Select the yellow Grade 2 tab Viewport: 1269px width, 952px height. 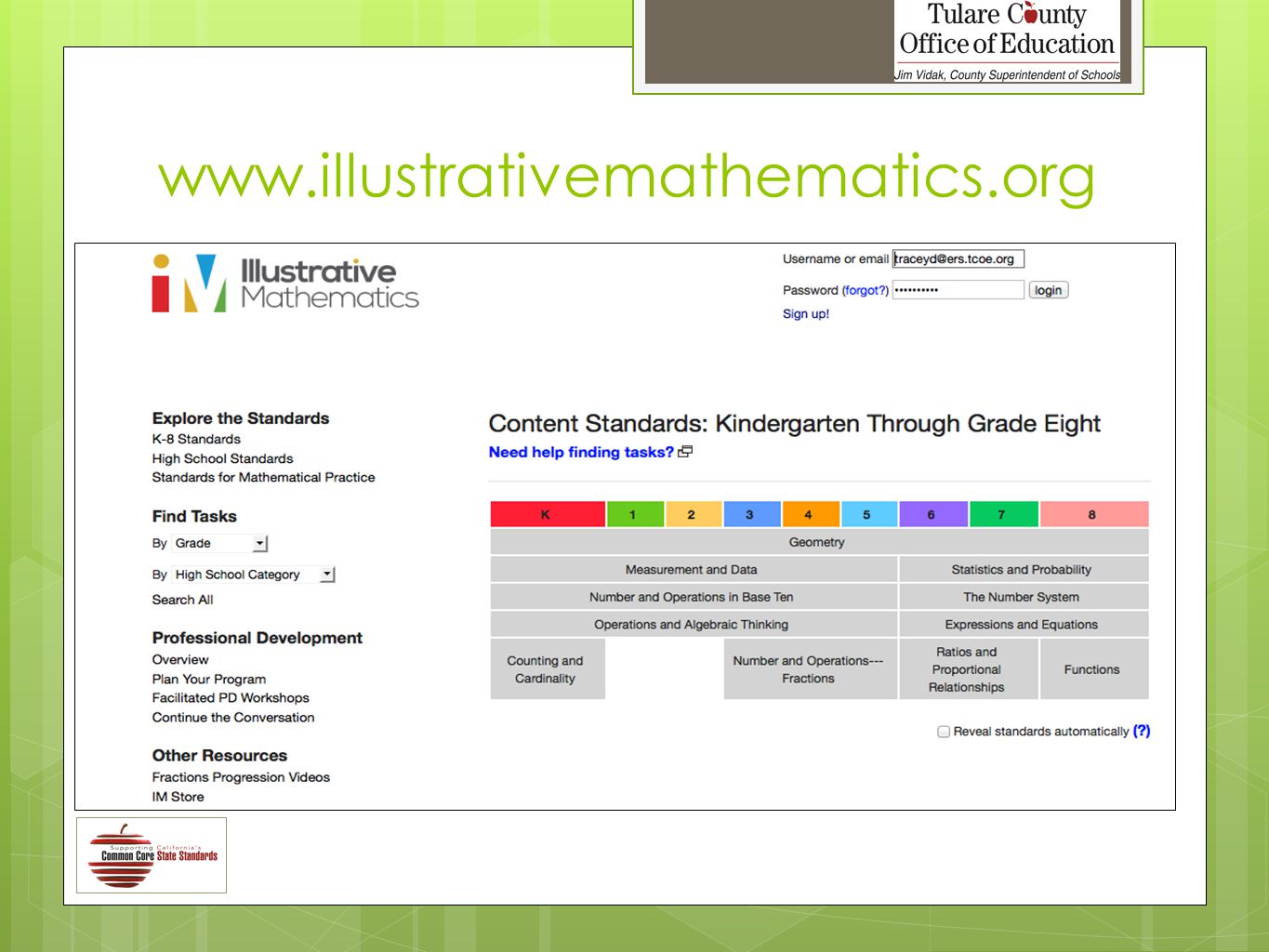coord(694,514)
